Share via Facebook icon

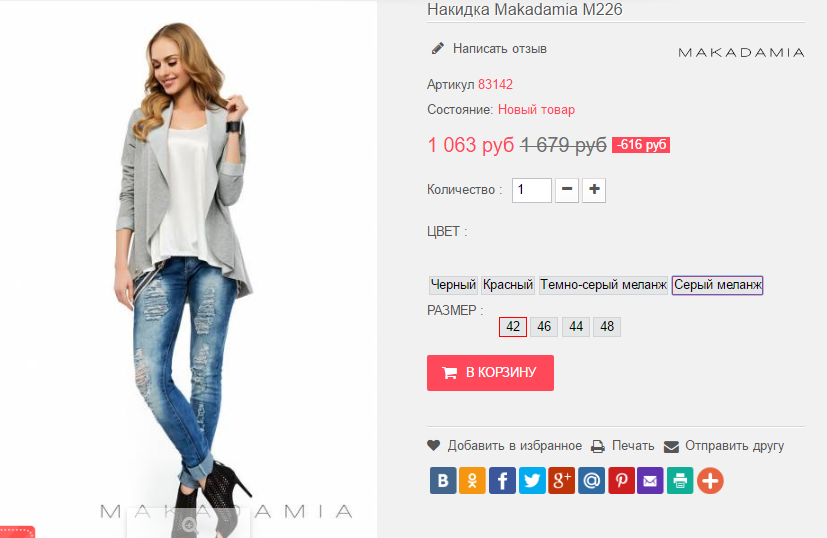[502, 481]
